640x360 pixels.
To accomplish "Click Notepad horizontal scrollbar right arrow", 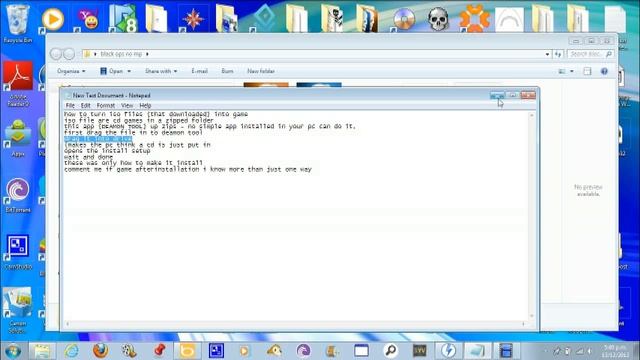I will (x=524, y=324).
